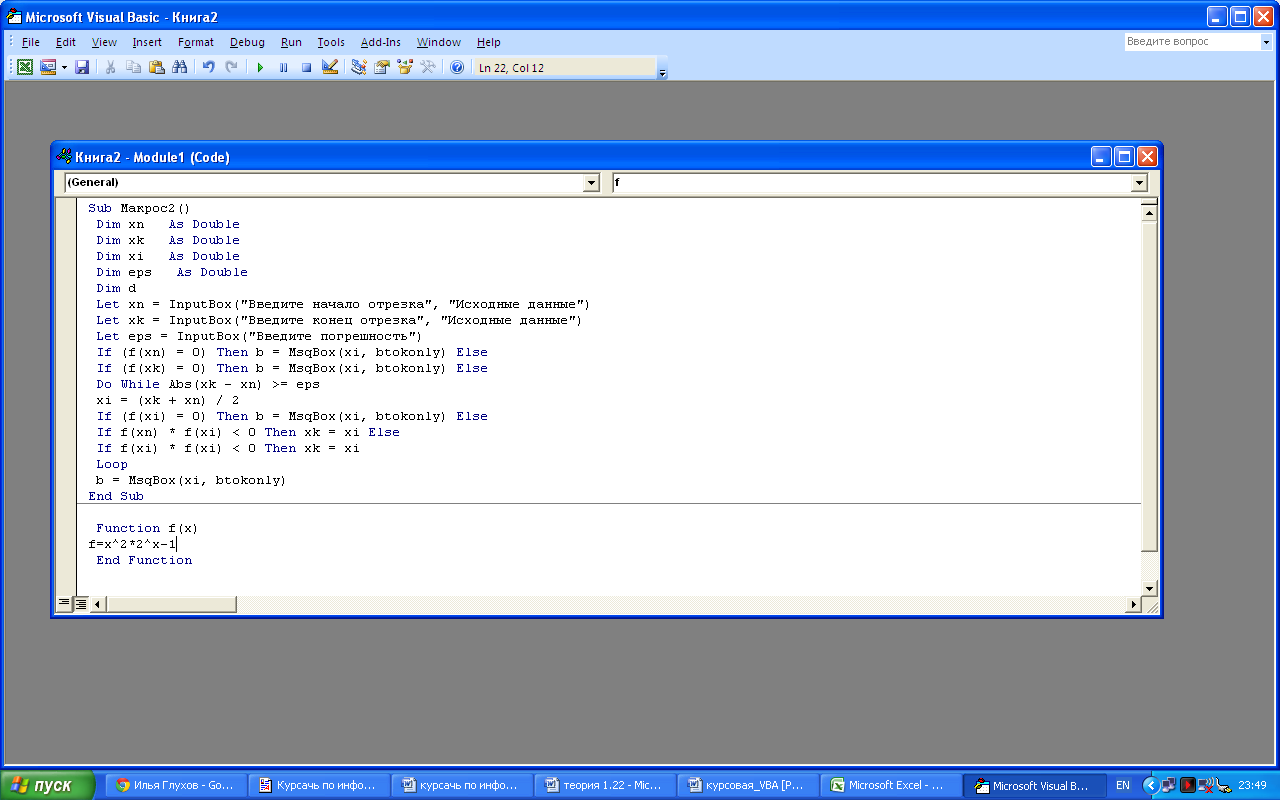Open the Help menu
This screenshot has height=800, width=1280.
[x=489, y=42]
